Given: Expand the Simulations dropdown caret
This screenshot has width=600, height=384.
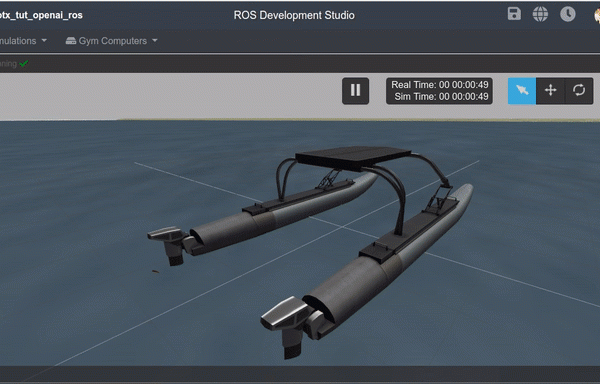Looking at the screenshot, I should [x=44, y=40].
